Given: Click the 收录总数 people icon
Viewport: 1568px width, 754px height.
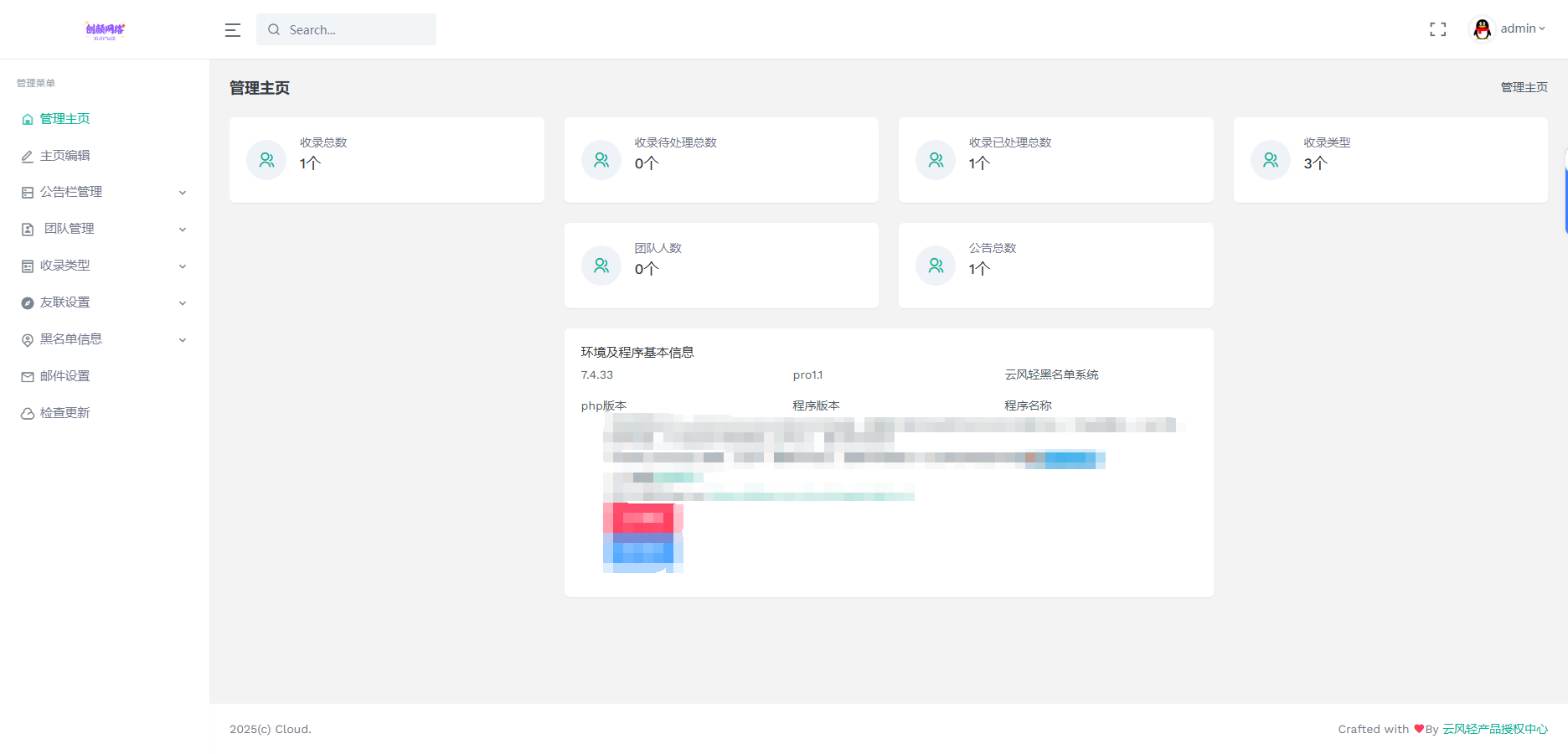Looking at the screenshot, I should point(266,159).
